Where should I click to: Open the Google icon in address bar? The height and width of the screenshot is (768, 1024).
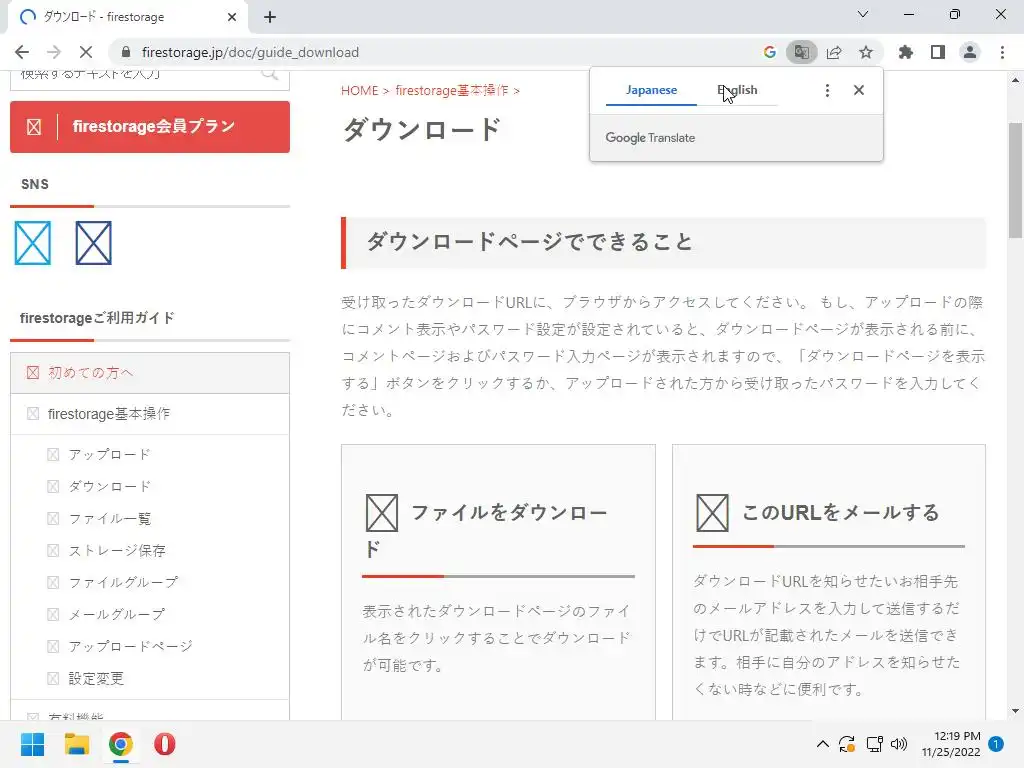769,52
